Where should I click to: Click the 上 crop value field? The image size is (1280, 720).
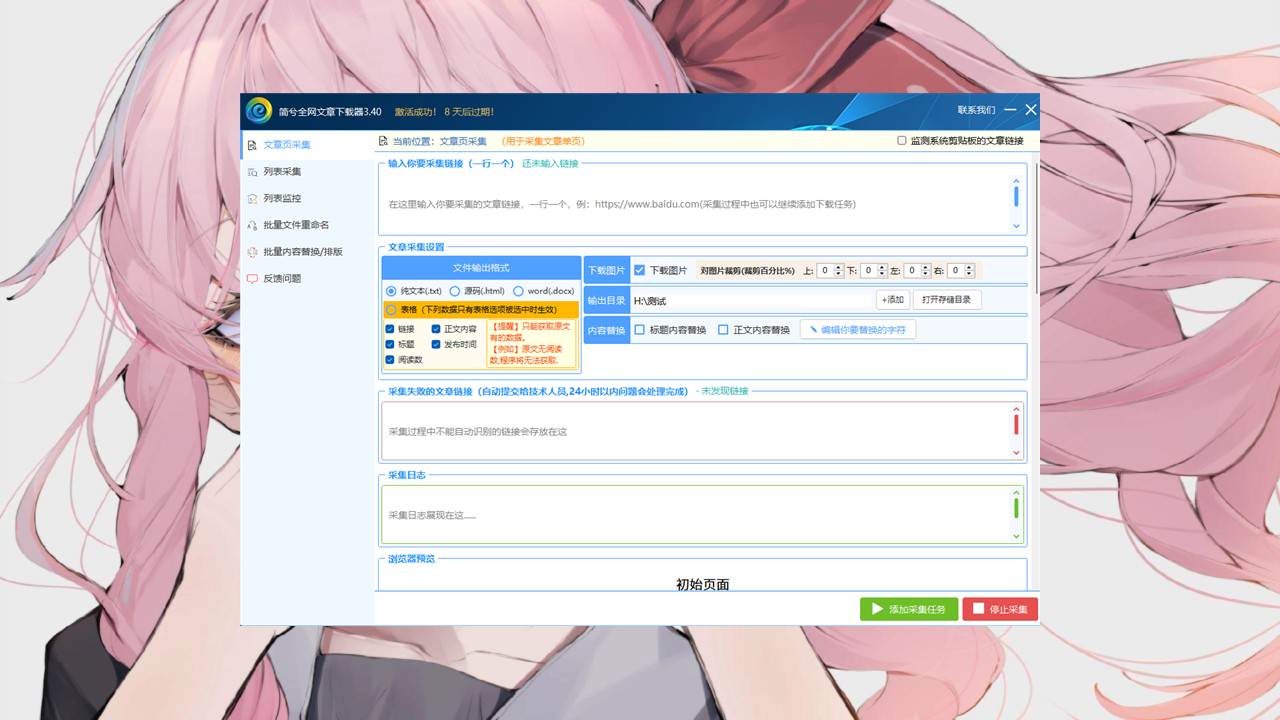[826, 270]
